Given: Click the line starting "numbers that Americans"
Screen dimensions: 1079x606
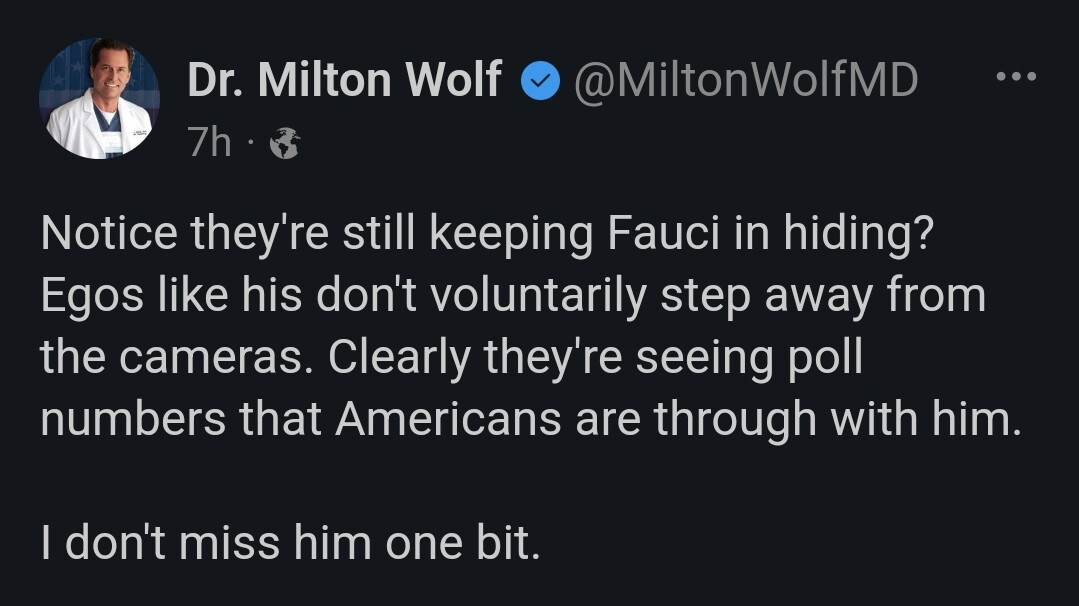Looking at the screenshot, I should pyautogui.click(x=532, y=418).
